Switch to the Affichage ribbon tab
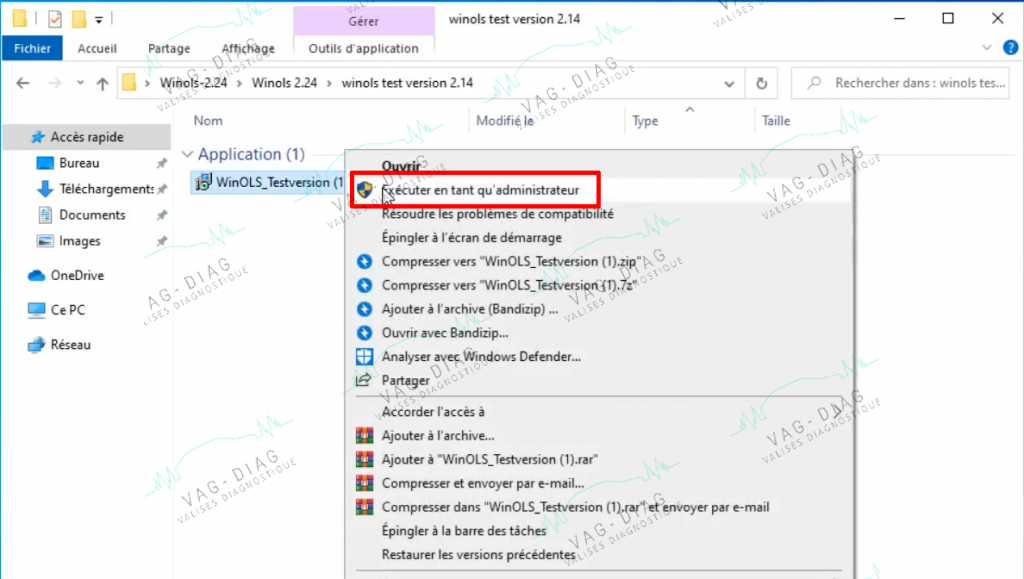The image size is (1024, 579). click(248, 48)
